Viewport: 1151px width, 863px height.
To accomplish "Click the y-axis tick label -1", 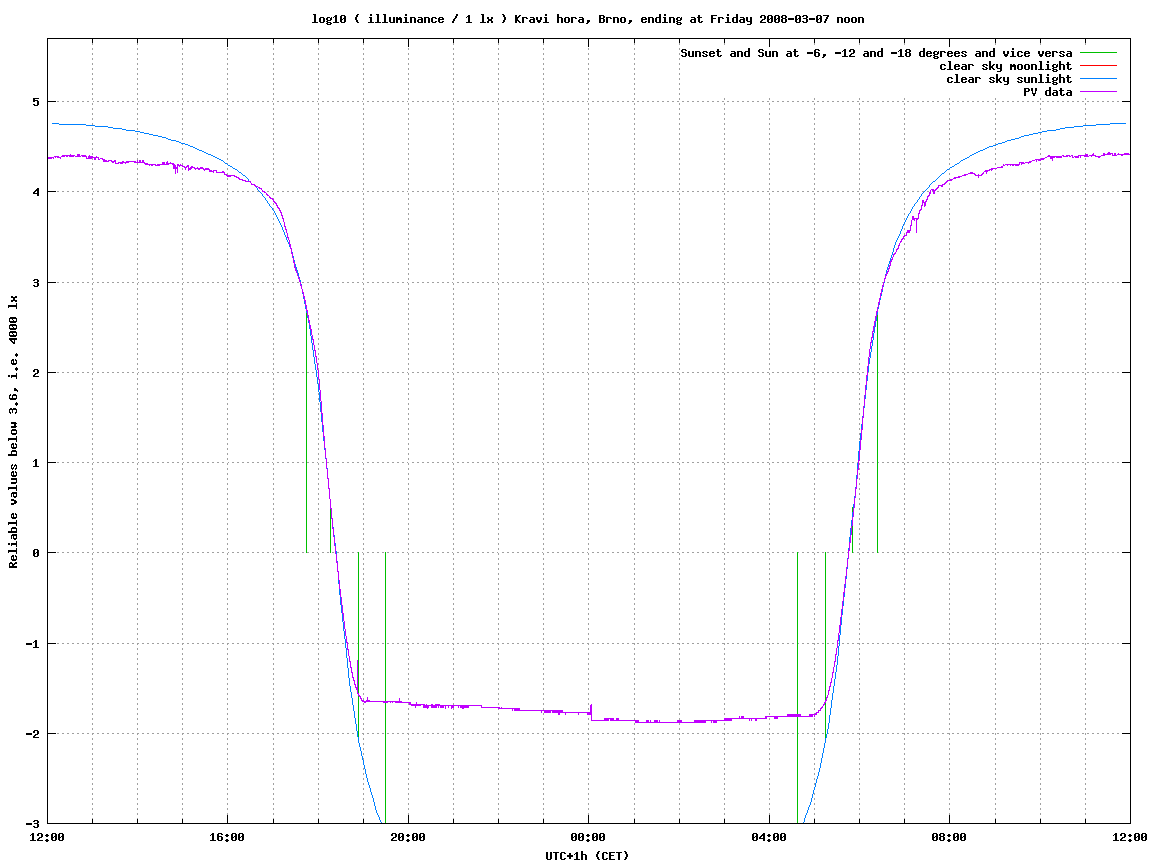I will pos(32,644).
